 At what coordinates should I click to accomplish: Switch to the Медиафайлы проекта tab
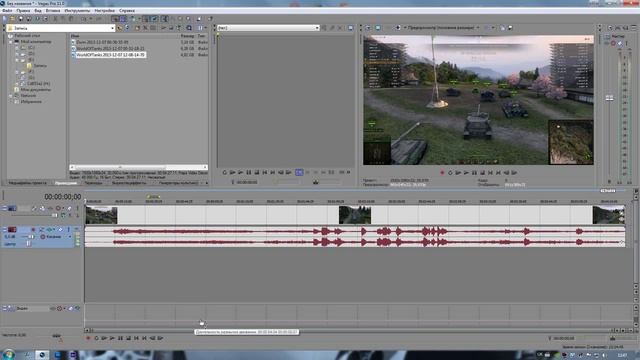[x=27, y=183]
